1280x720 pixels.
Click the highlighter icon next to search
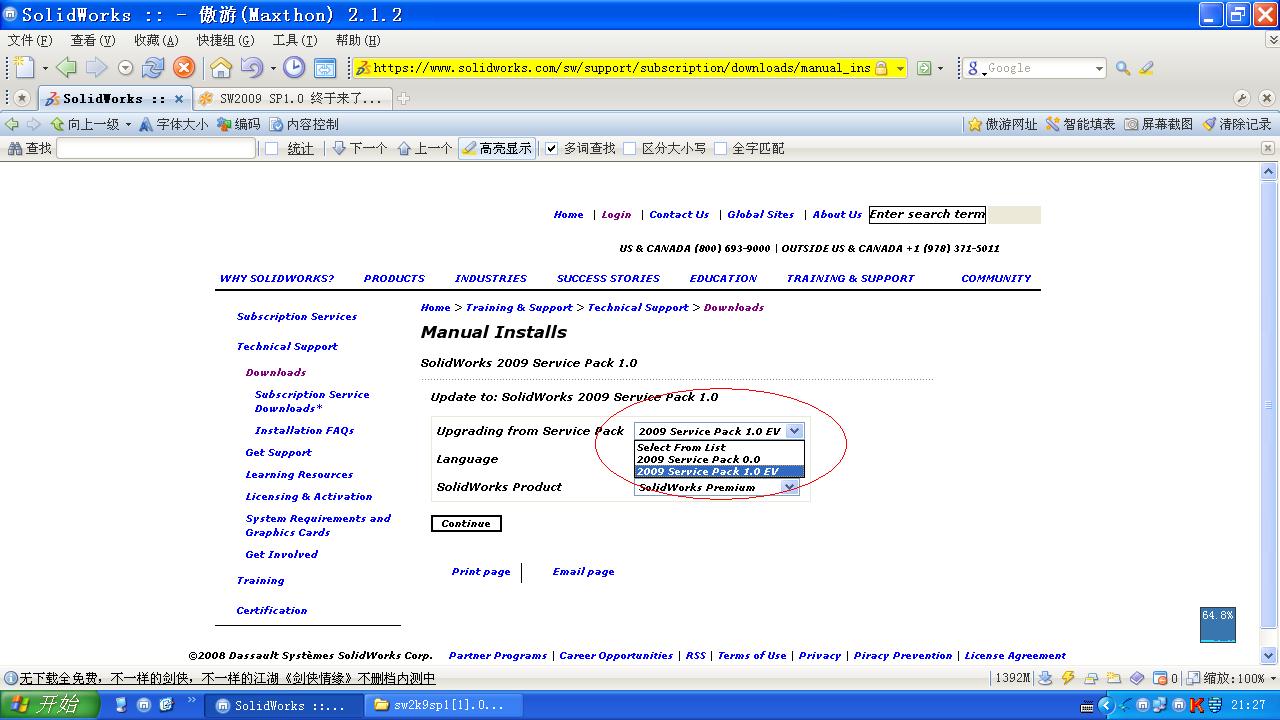[x=1146, y=68]
